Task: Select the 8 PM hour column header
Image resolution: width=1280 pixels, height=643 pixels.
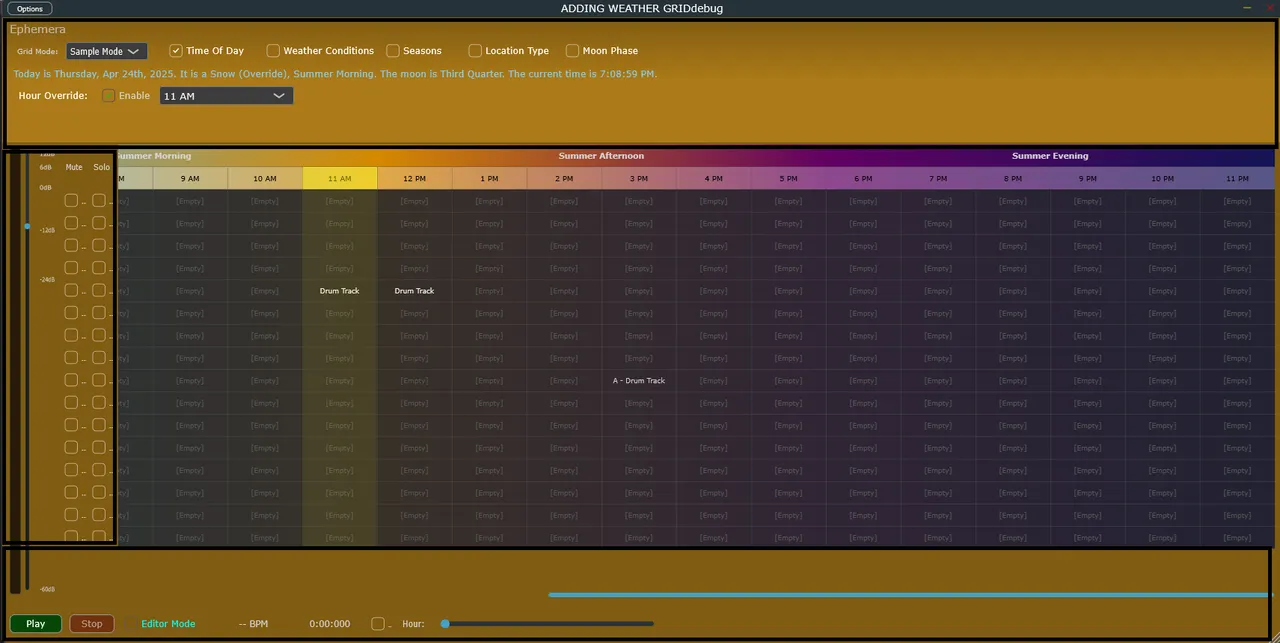Action: (1013, 178)
